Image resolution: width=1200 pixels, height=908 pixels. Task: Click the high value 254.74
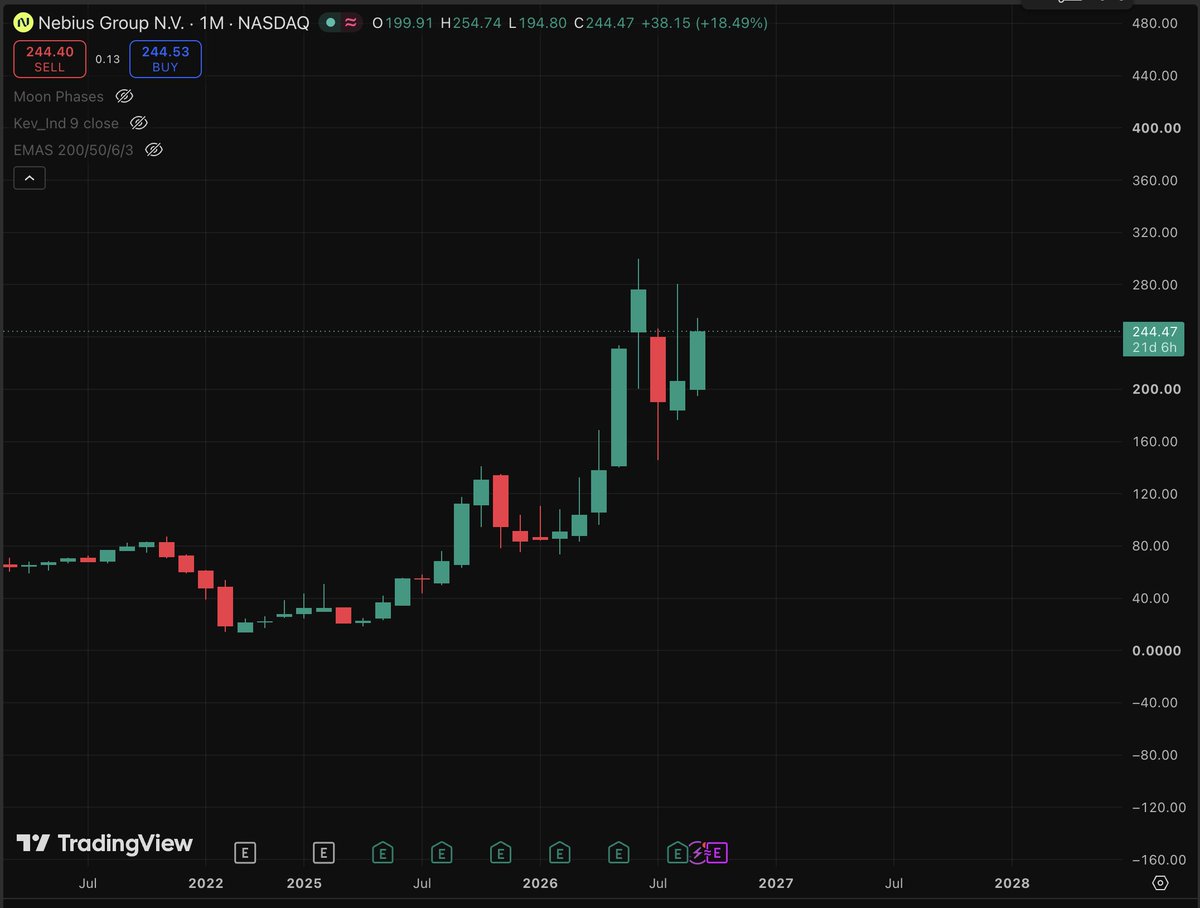click(x=479, y=22)
